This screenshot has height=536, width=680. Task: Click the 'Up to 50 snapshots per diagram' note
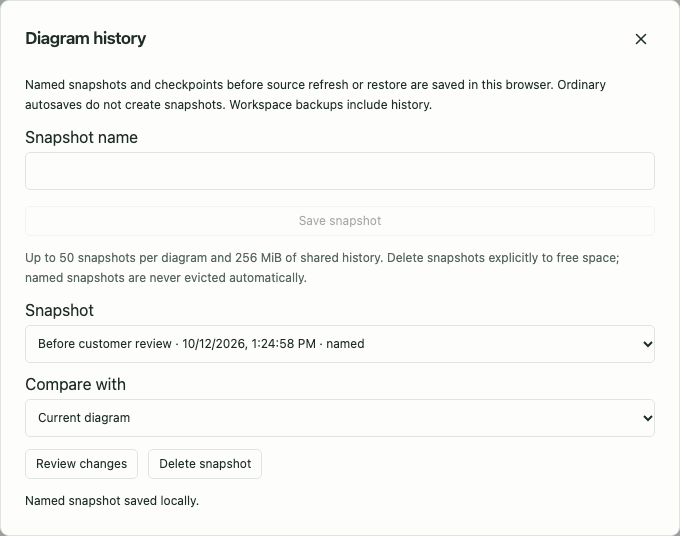(322, 268)
